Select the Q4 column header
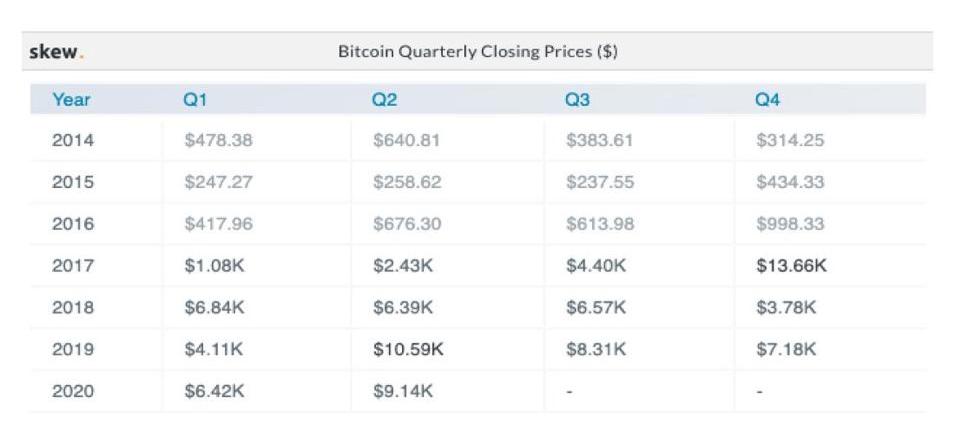 [x=767, y=100]
